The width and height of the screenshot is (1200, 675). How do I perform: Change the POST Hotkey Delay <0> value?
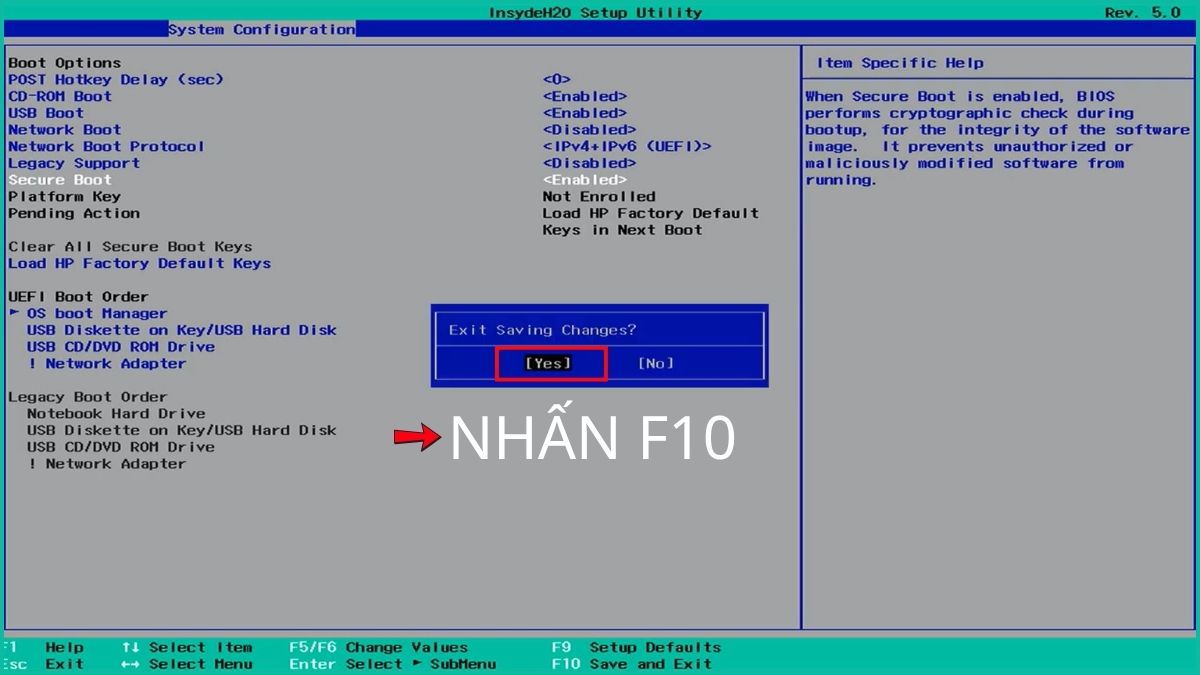pyautogui.click(x=557, y=79)
